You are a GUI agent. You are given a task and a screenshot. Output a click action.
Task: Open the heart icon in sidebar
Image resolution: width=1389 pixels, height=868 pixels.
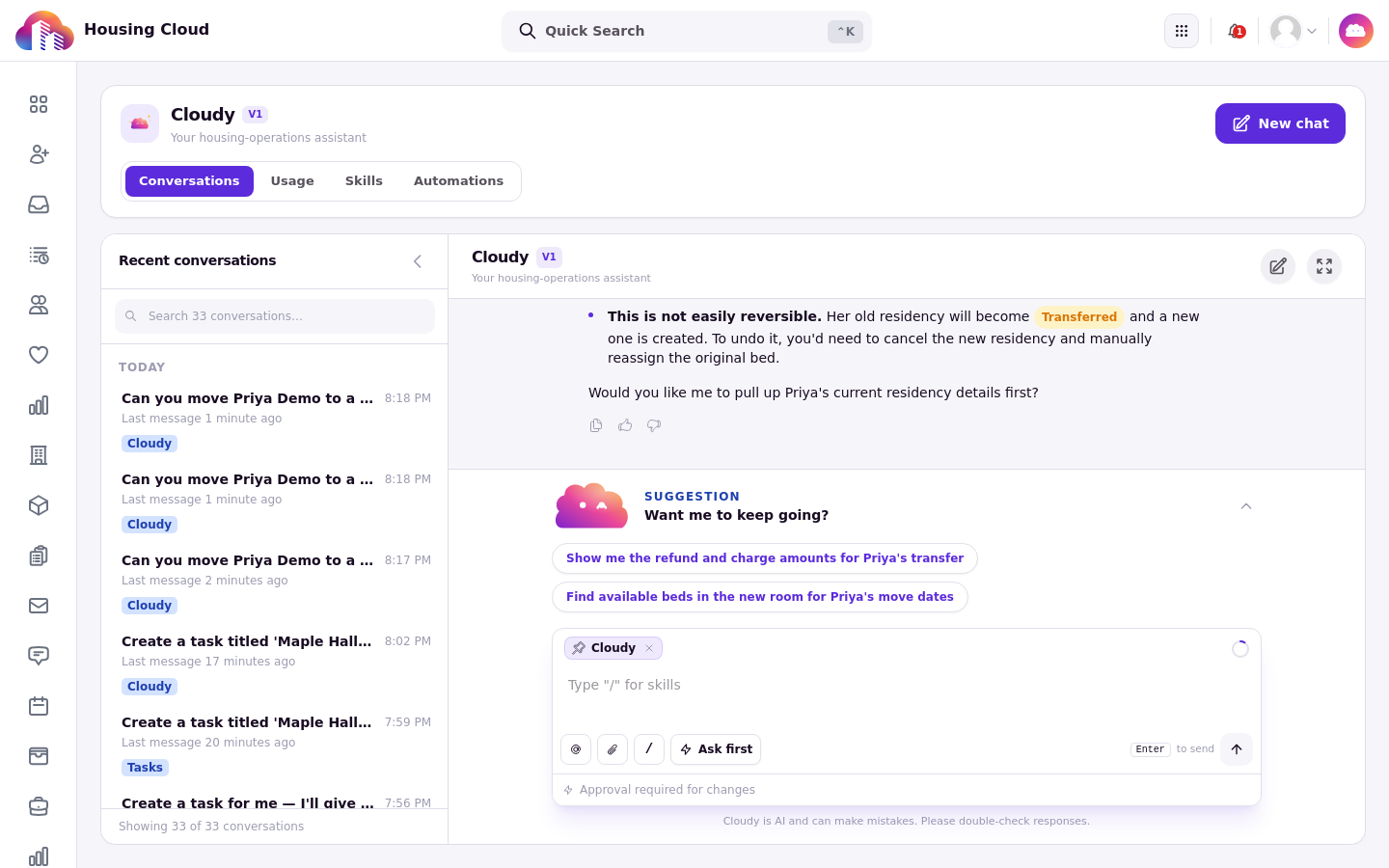[x=39, y=355]
